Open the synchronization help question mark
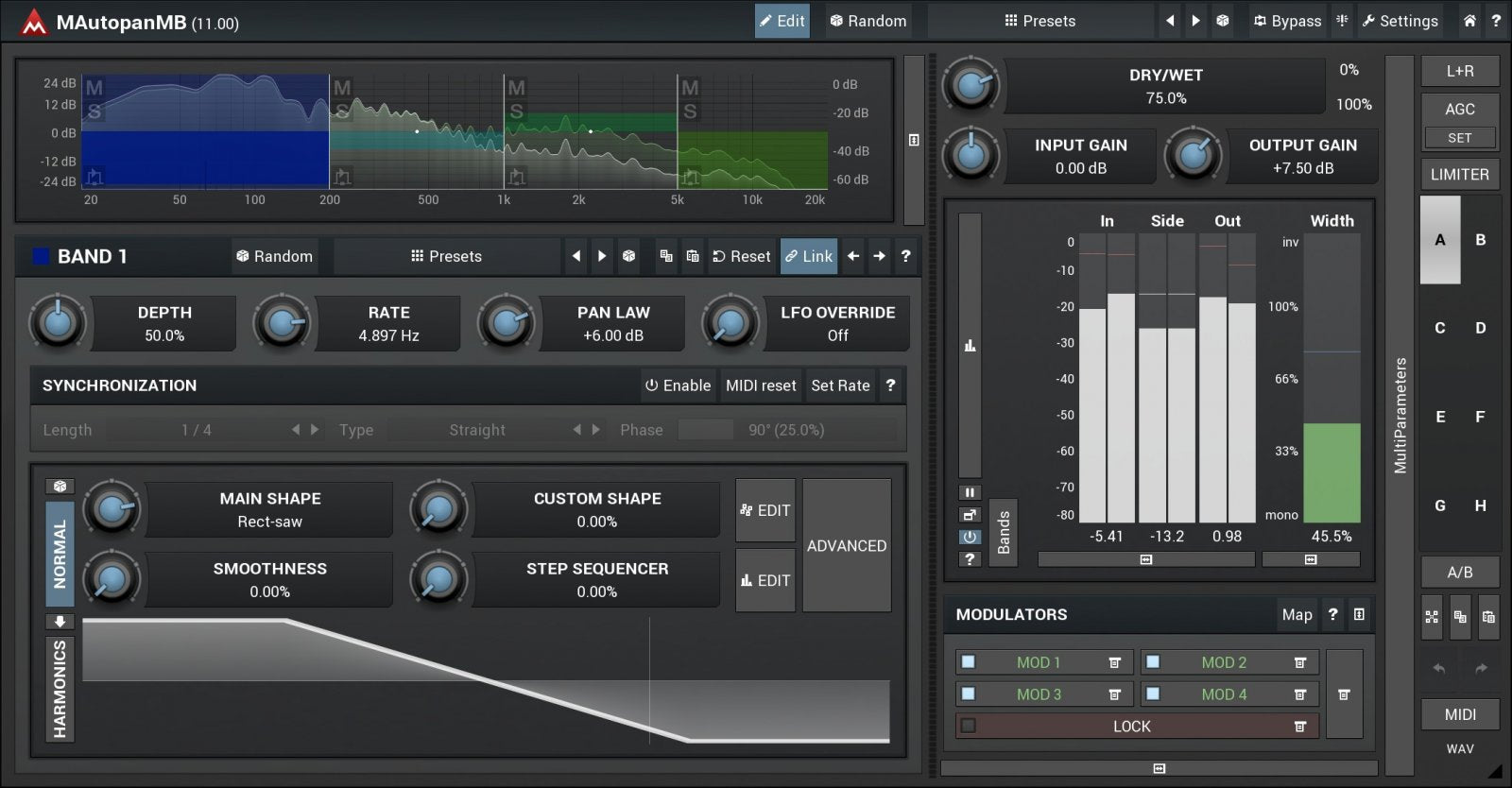 (x=890, y=385)
